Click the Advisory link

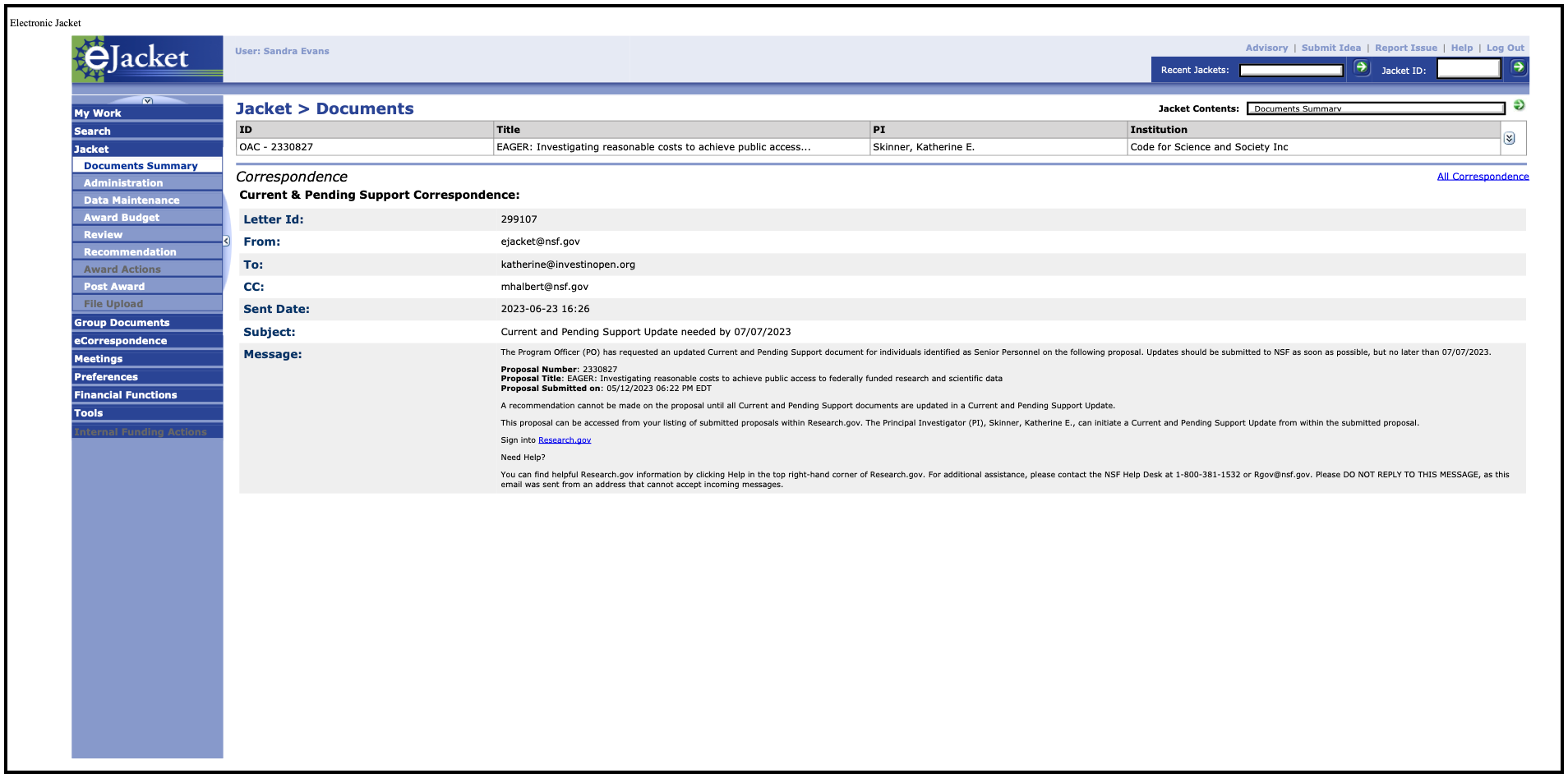point(1266,48)
